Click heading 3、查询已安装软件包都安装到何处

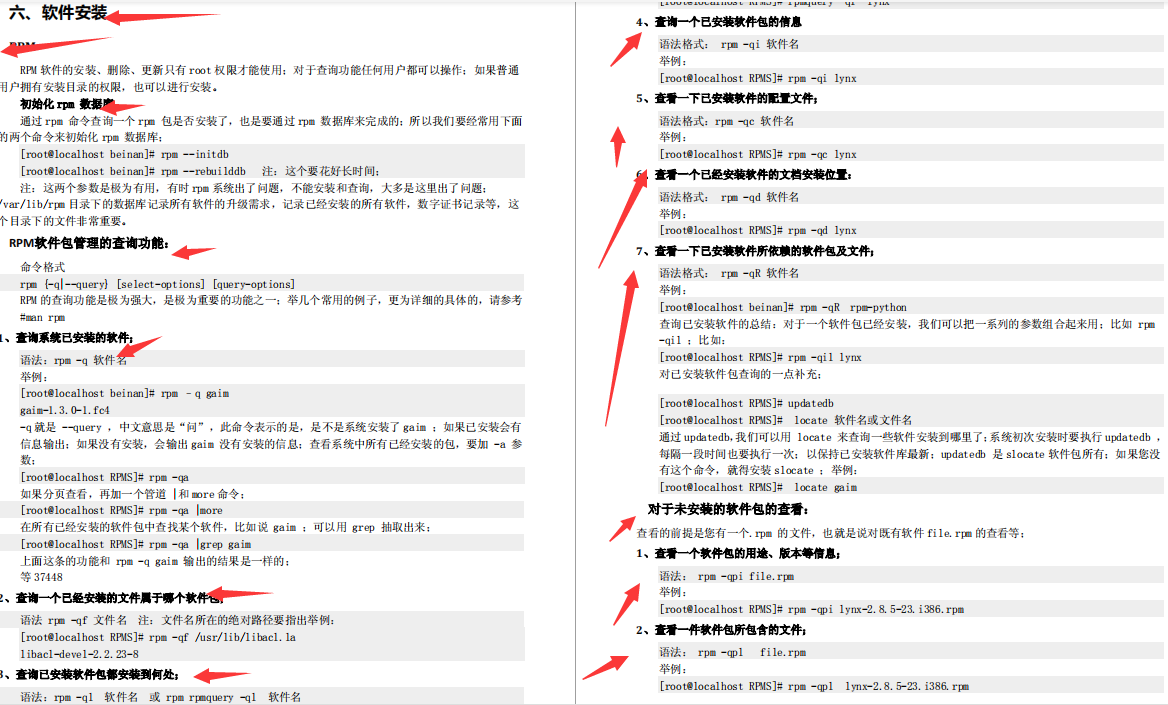click(x=89, y=674)
